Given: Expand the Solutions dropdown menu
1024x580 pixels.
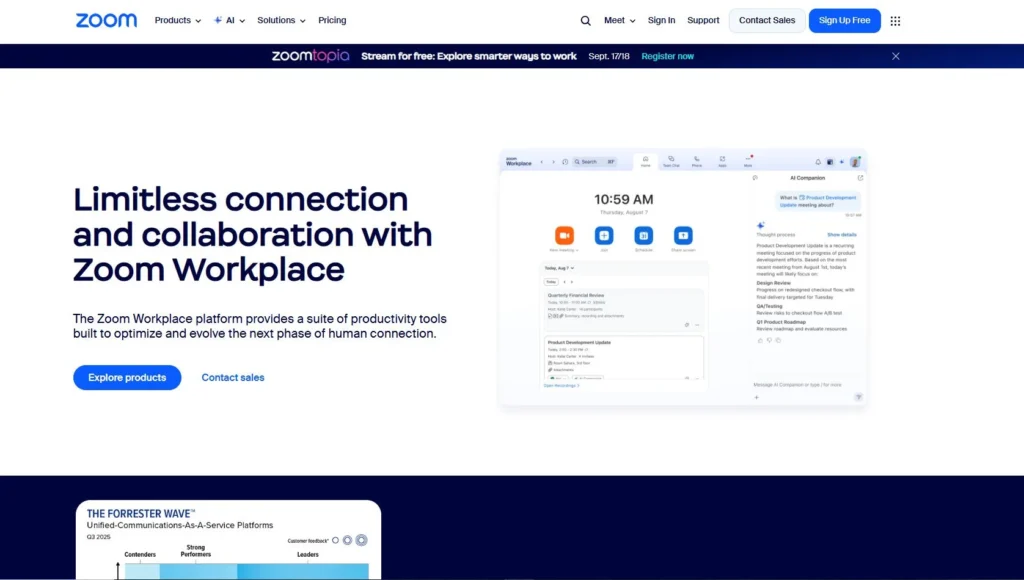Looking at the screenshot, I should (281, 20).
